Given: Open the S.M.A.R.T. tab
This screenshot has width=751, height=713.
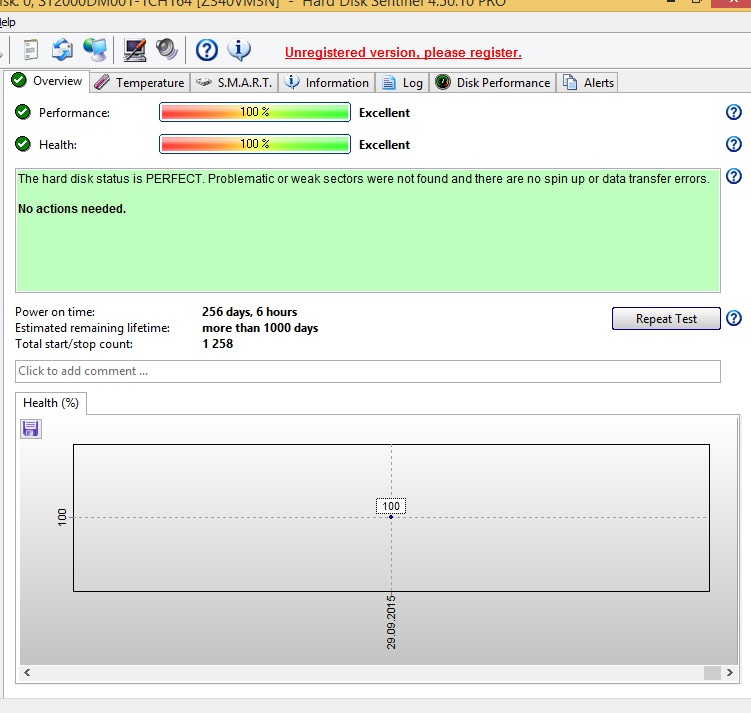Looking at the screenshot, I should click(234, 83).
